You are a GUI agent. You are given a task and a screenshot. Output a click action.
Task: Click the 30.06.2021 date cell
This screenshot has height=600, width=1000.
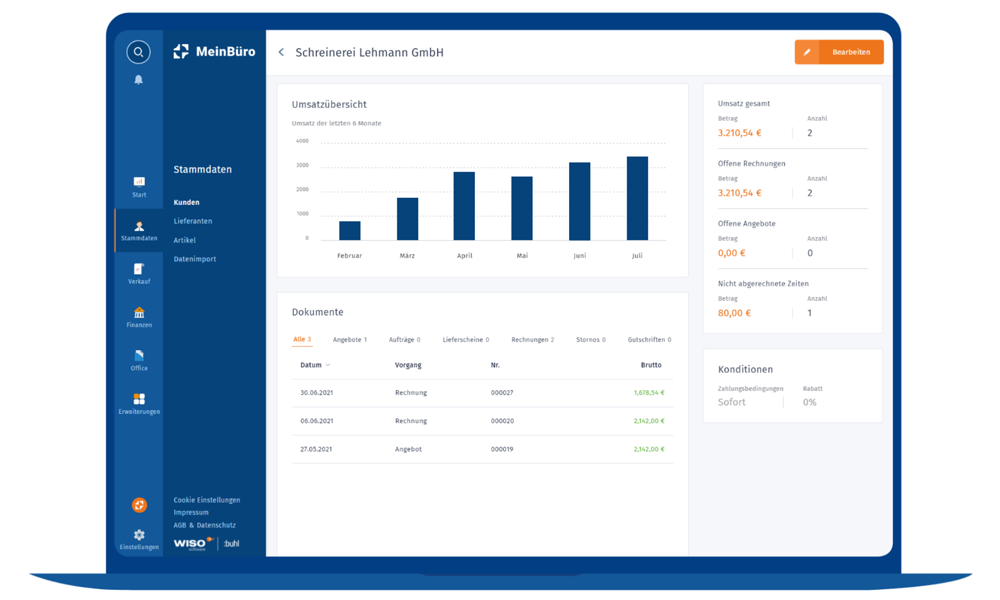click(316, 393)
